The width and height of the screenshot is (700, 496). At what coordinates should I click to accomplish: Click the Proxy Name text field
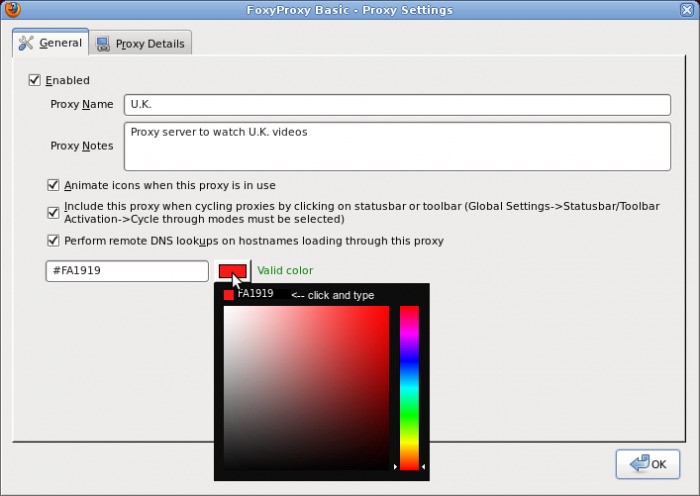396,105
